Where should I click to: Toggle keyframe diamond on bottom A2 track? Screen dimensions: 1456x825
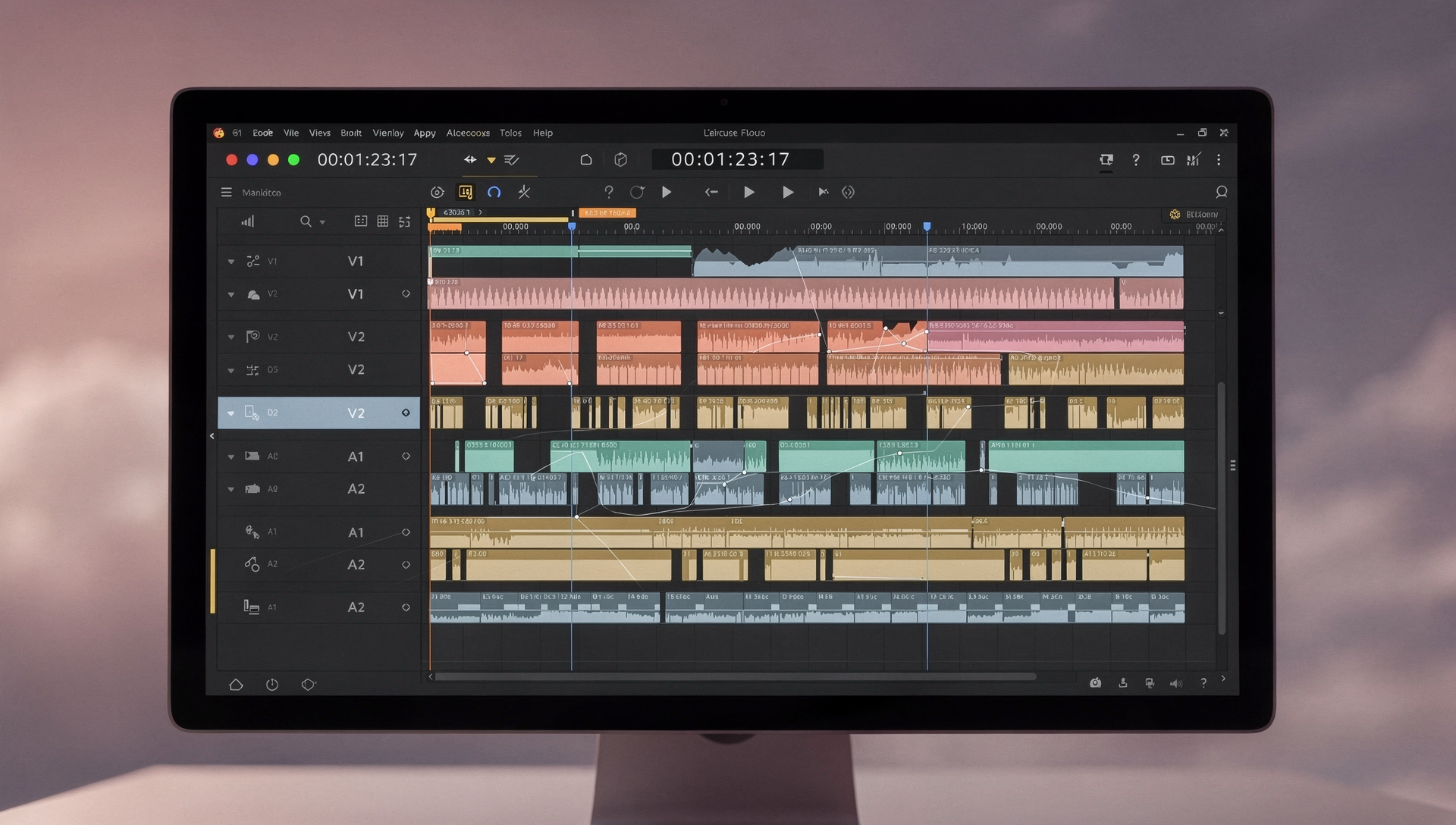406,607
